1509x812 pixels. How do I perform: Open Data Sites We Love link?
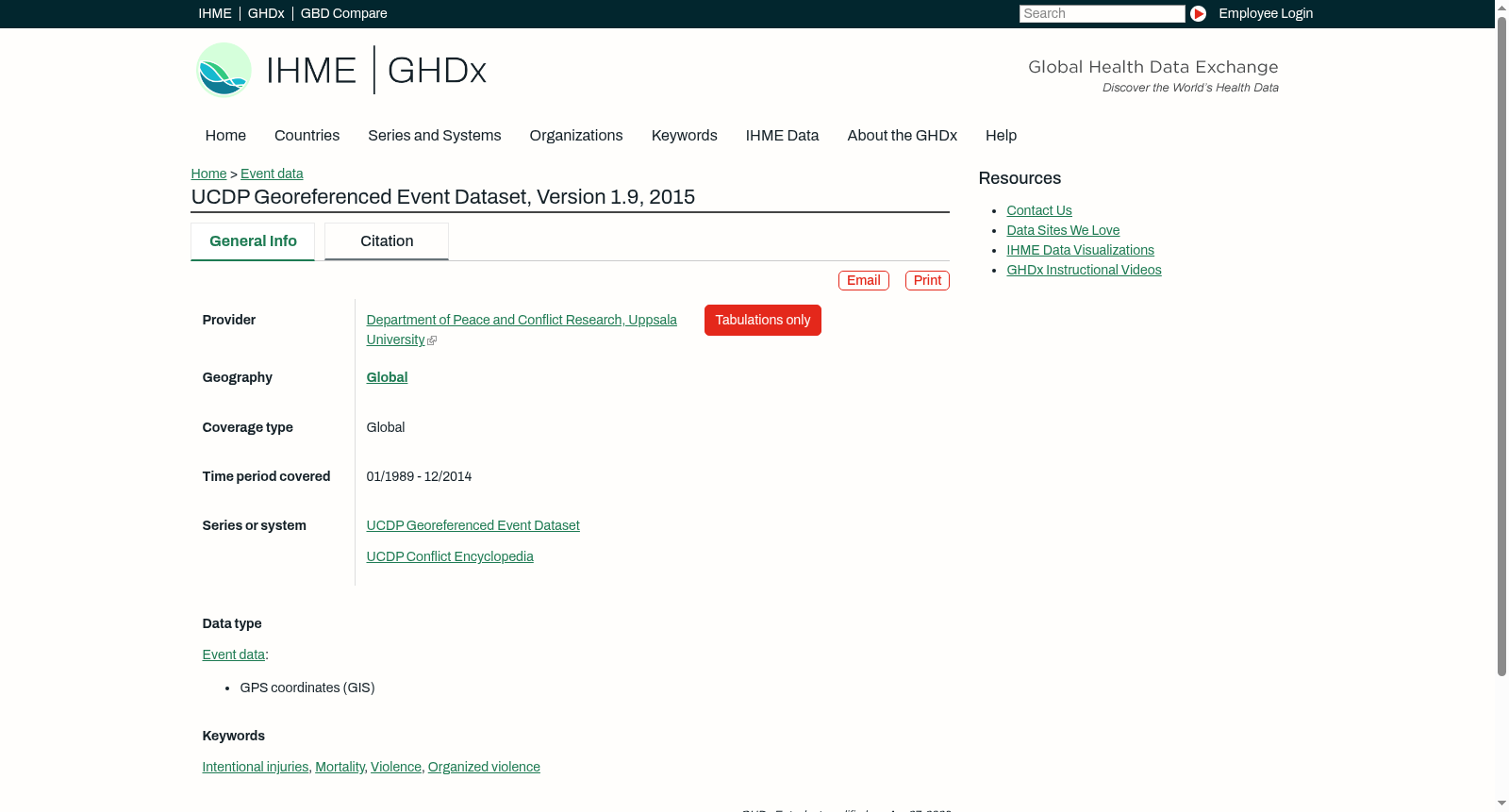pyautogui.click(x=1063, y=230)
